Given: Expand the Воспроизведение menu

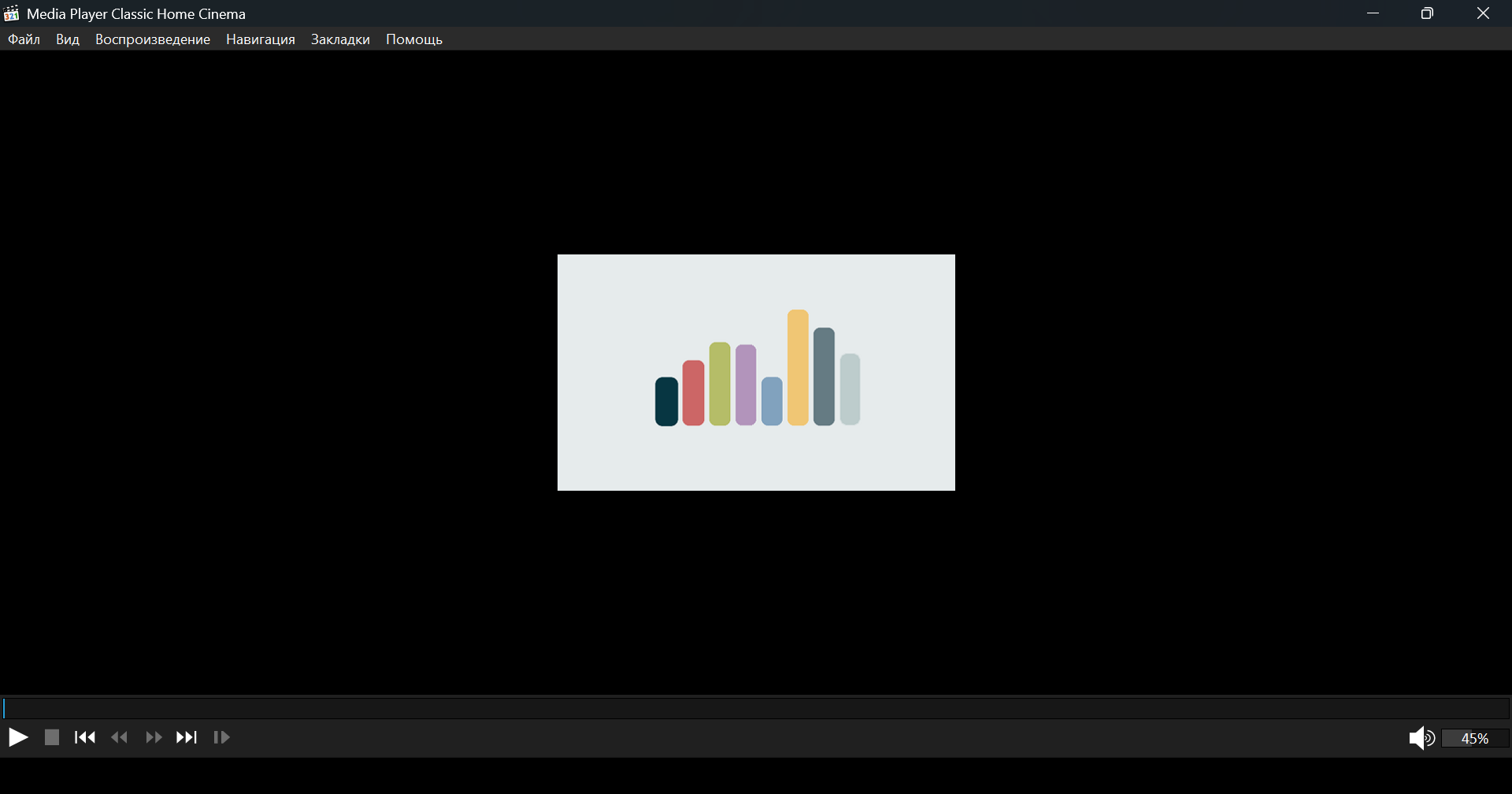Looking at the screenshot, I should tap(153, 39).
